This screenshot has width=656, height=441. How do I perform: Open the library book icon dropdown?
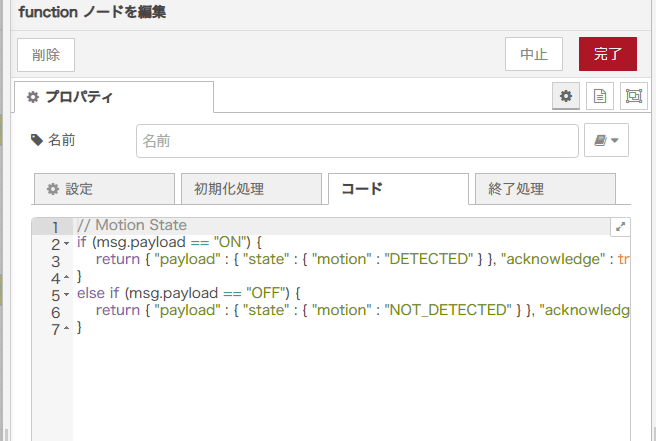[606, 141]
